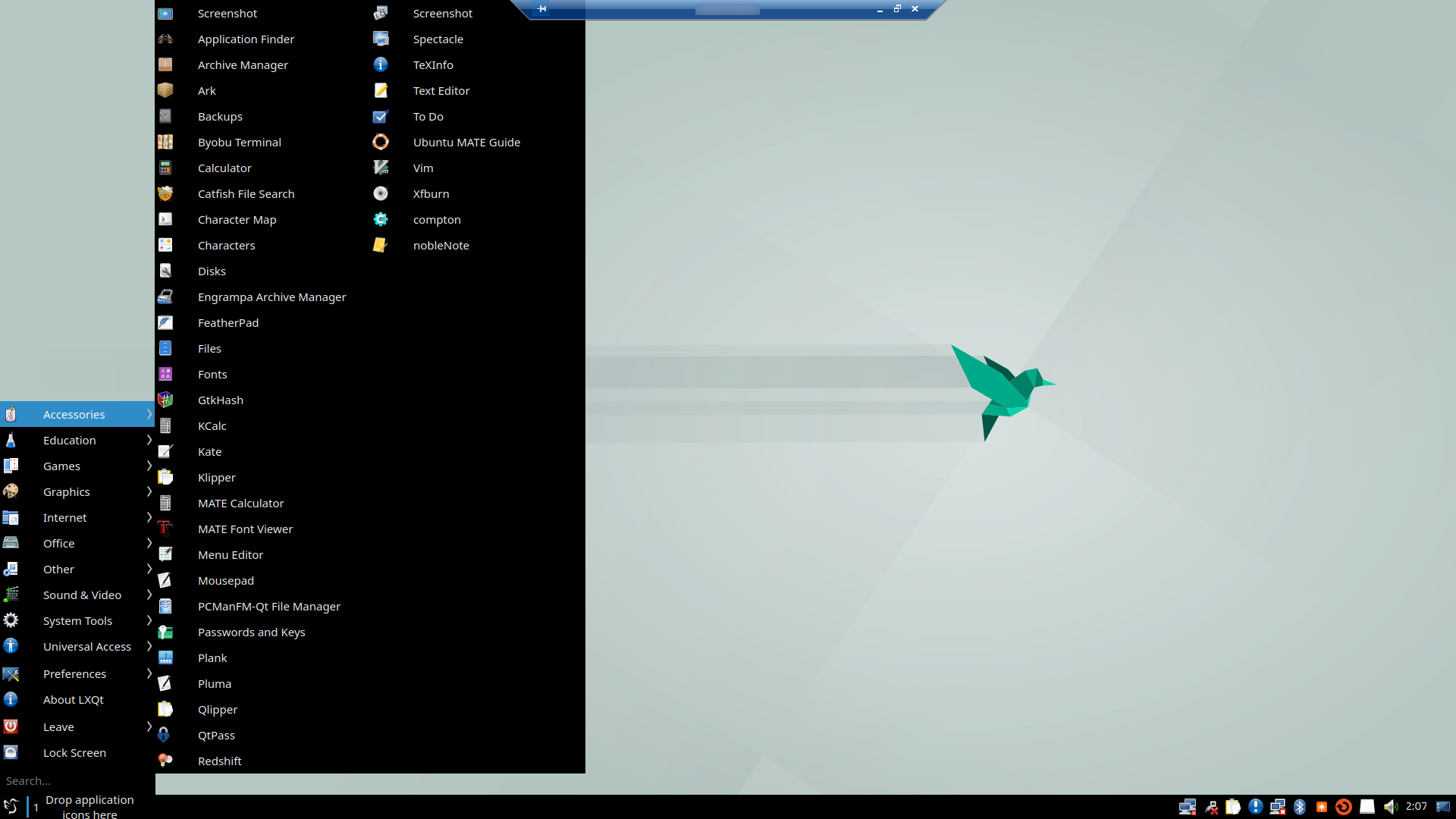The width and height of the screenshot is (1456, 819).
Task: Click the Calculator app icon
Action: click(x=165, y=168)
